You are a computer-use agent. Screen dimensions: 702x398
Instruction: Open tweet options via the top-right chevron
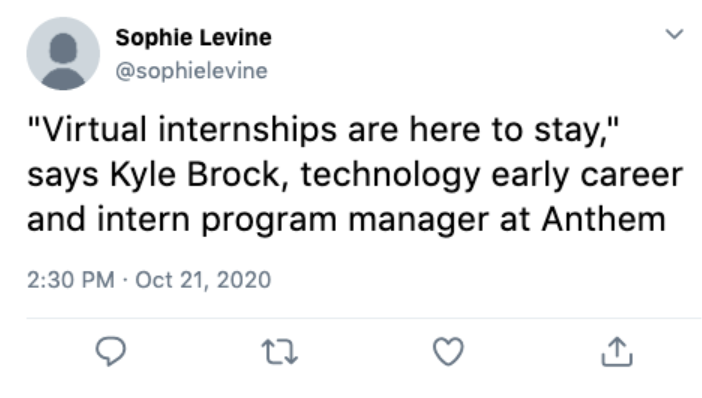click(x=674, y=34)
